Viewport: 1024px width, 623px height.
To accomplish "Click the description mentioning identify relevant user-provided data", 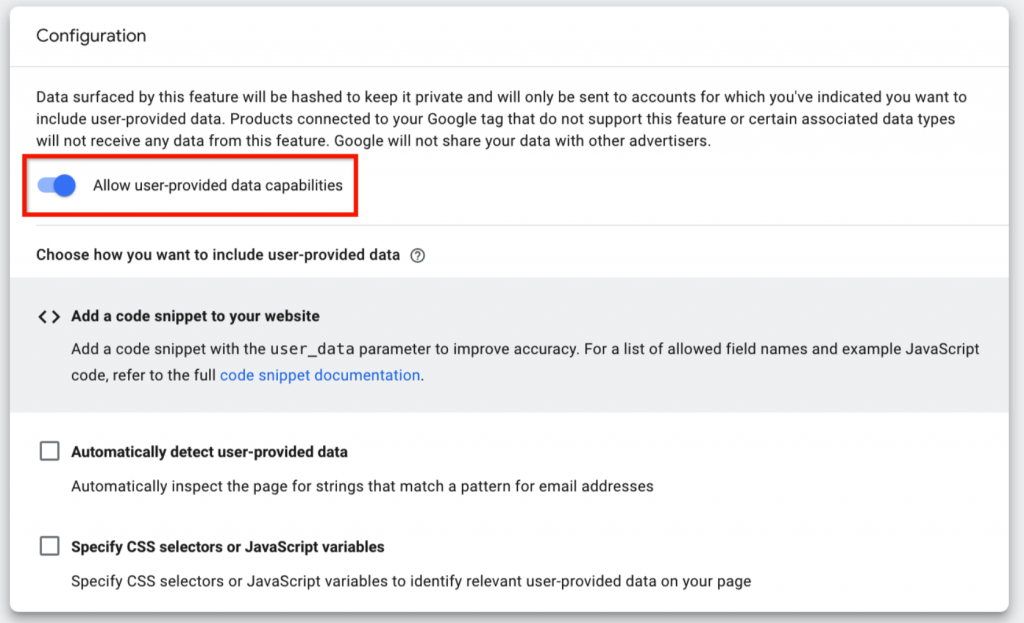I will pos(410,581).
